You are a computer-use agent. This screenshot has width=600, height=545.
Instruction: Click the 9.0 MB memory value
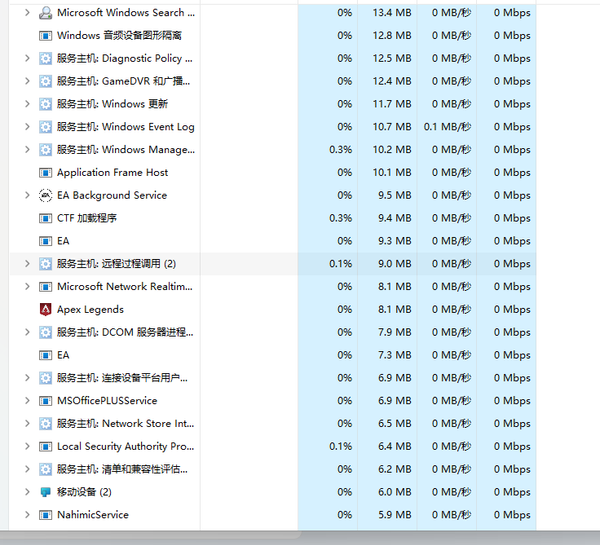point(395,264)
